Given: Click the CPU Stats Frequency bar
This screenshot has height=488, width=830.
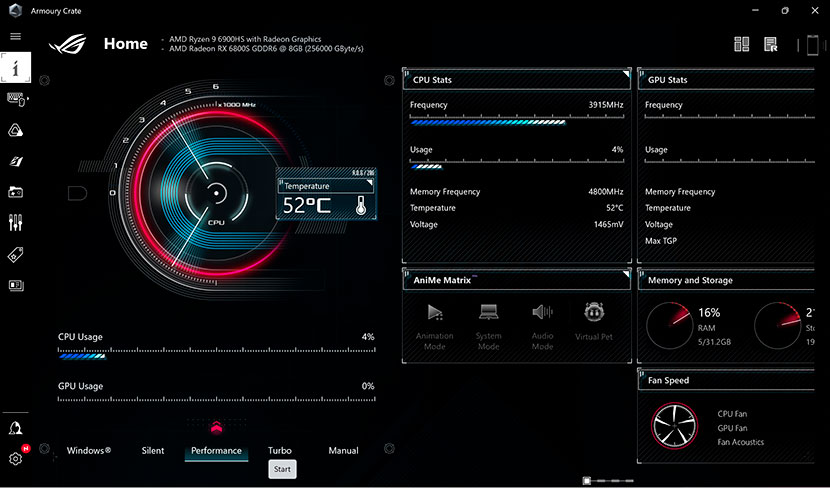Looking at the screenshot, I should pyautogui.click(x=517, y=121).
